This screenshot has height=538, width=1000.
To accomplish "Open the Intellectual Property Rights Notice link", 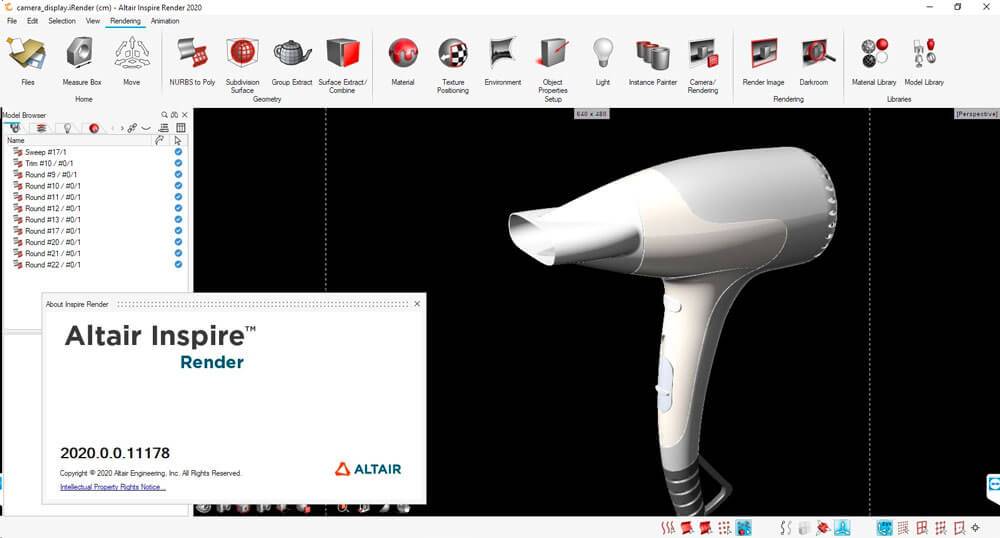I will tap(113, 487).
